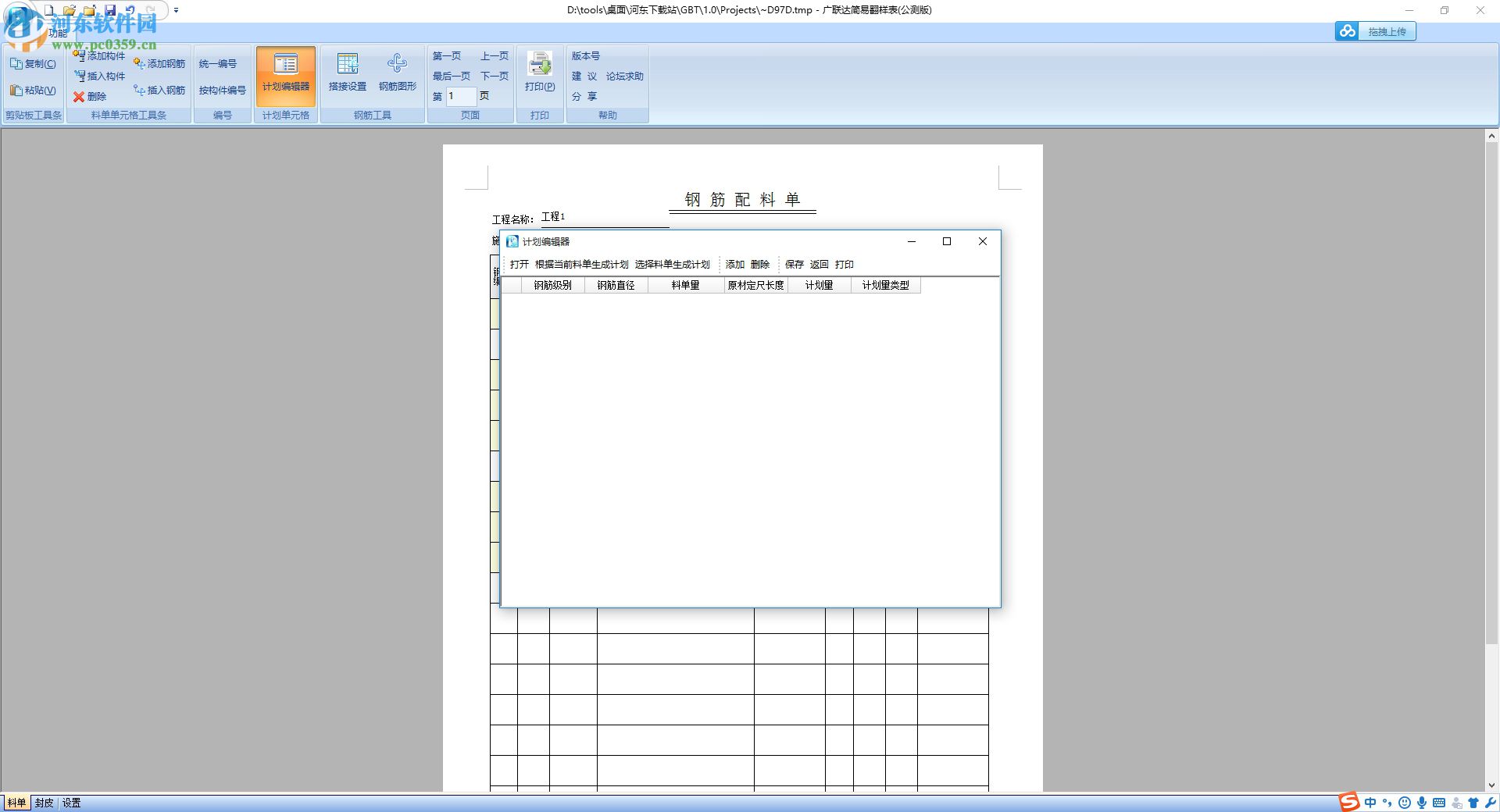Click the page number input field

click(x=461, y=96)
